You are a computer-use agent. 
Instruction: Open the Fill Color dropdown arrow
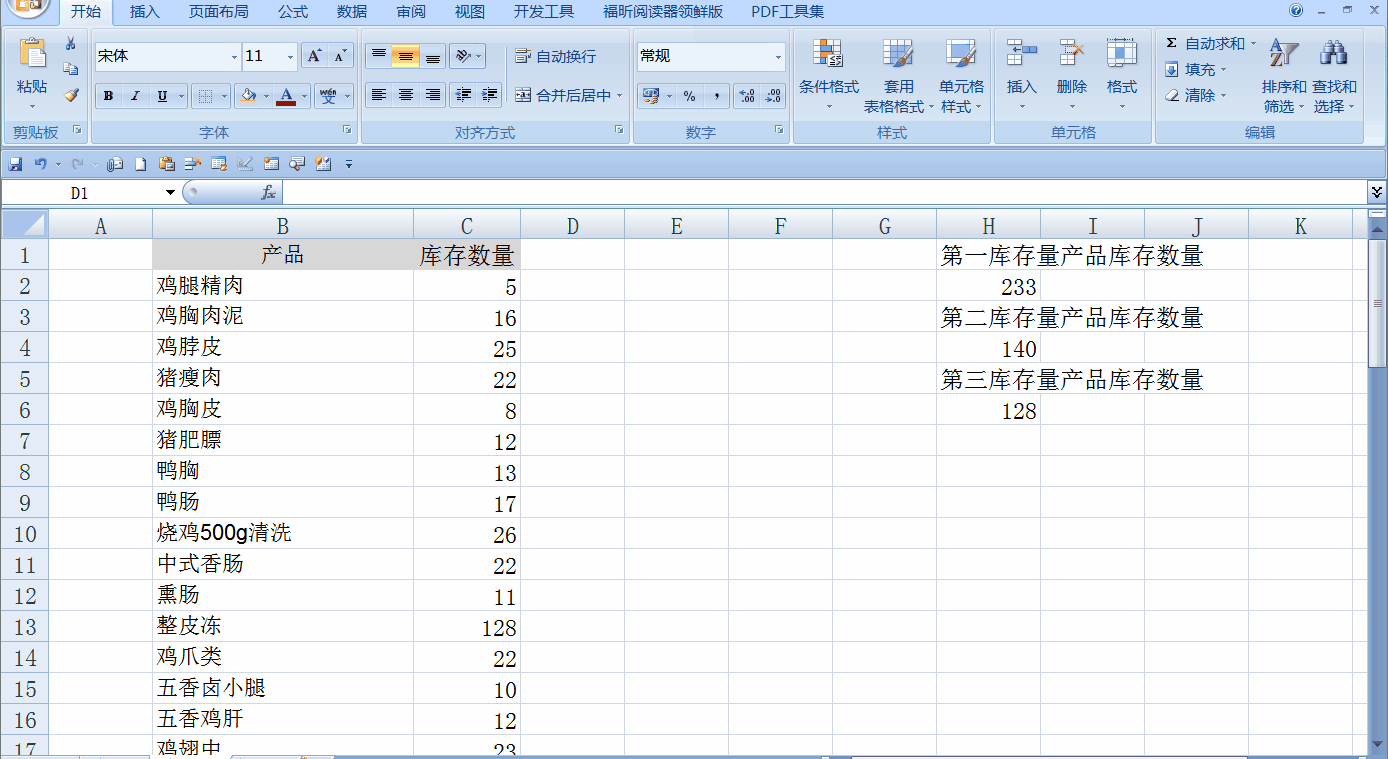pos(264,96)
